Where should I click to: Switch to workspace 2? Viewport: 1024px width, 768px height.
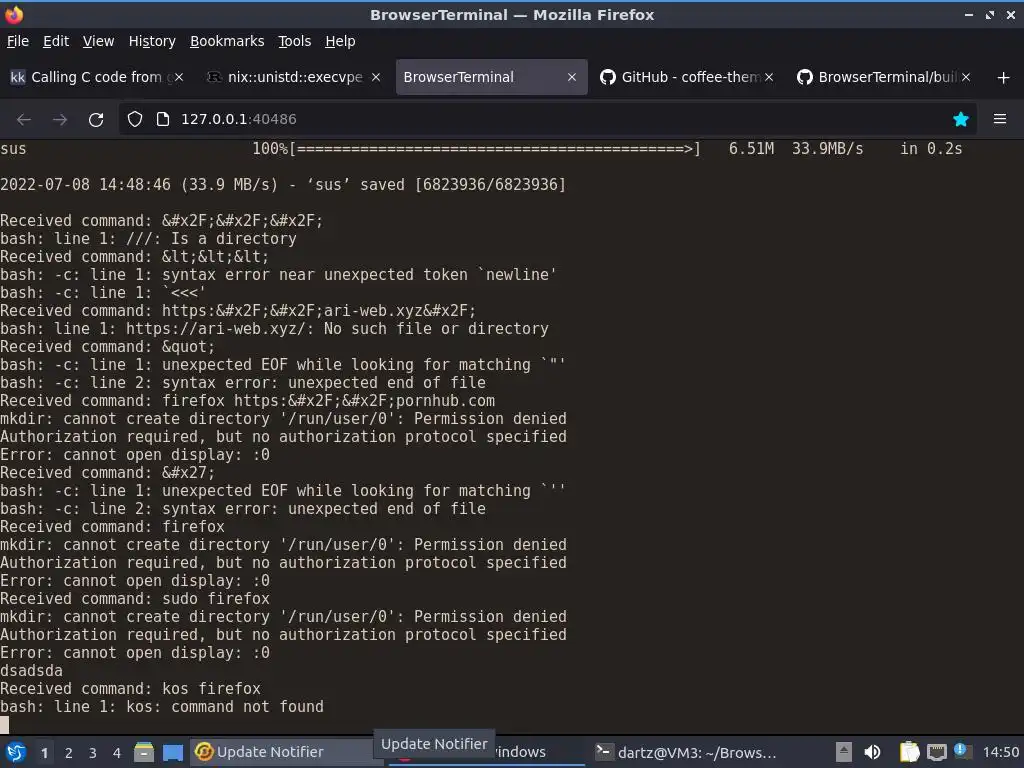(69, 753)
